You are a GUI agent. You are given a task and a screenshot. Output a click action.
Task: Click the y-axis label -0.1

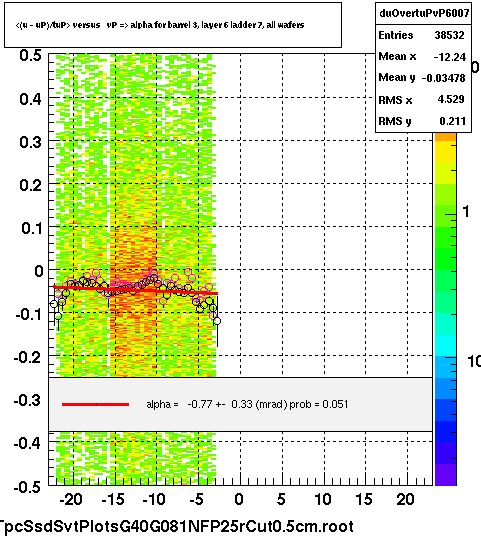pyautogui.click(x=29, y=314)
